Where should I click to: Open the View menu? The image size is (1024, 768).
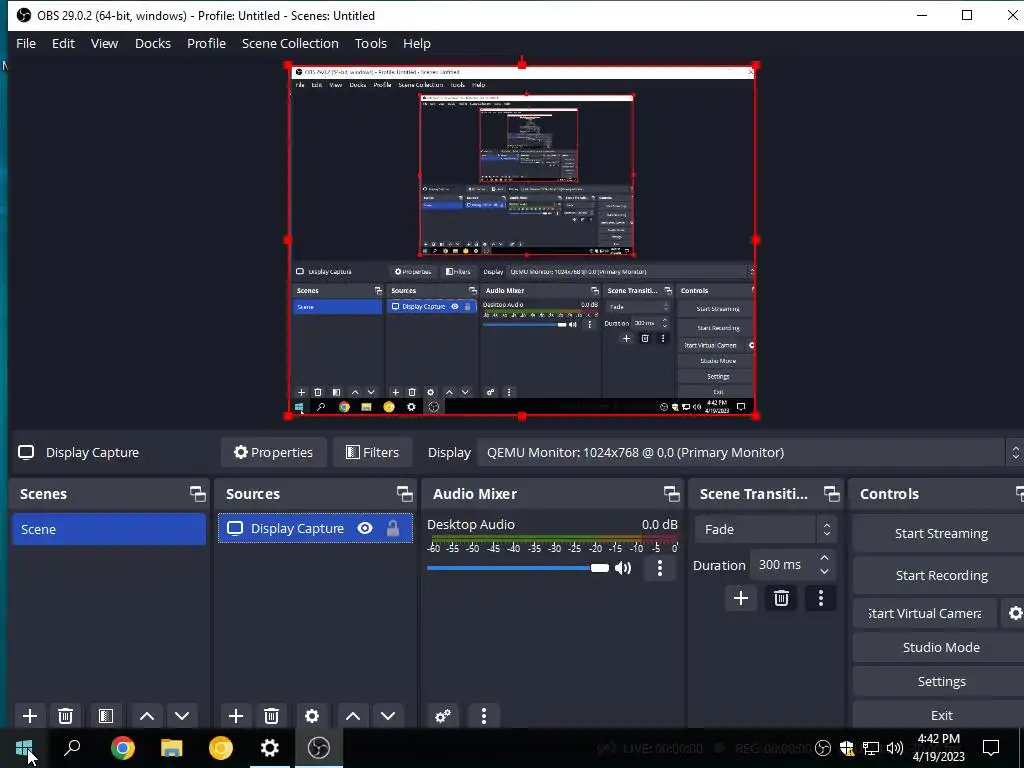pyautogui.click(x=104, y=43)
